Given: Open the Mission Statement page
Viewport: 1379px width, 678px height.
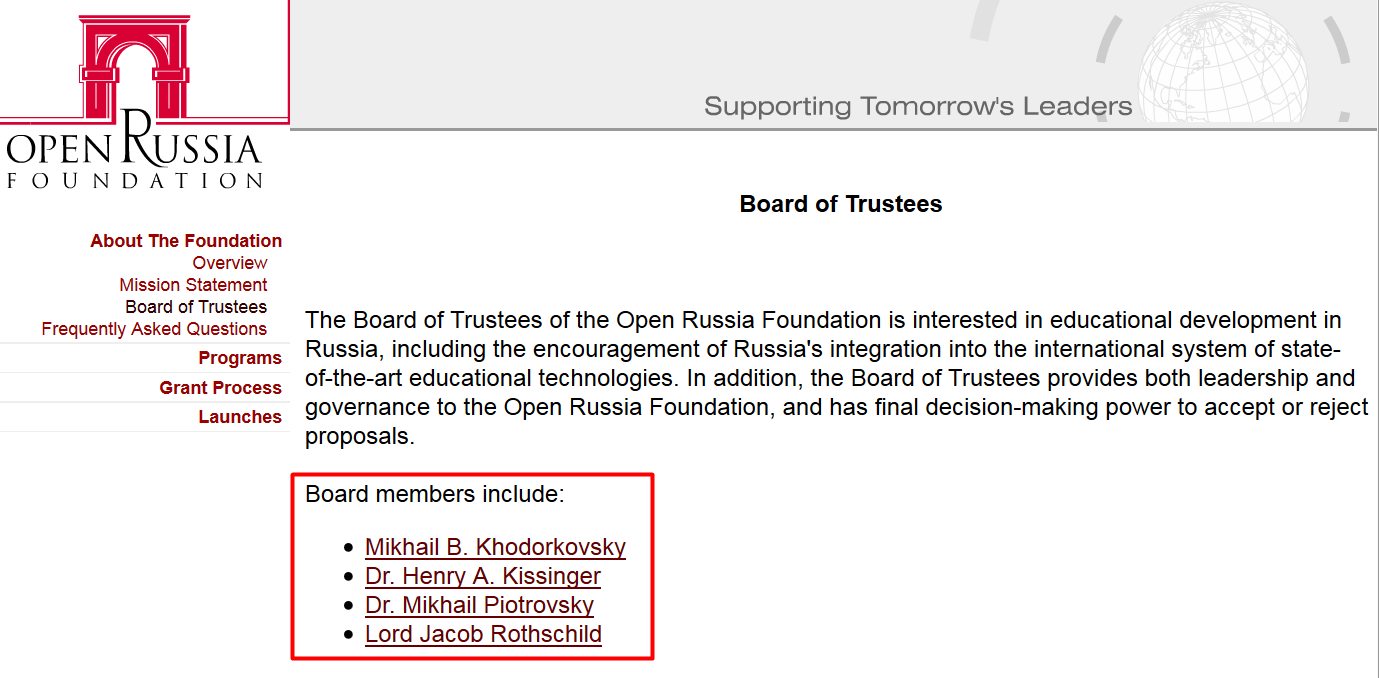Looking at the screenshot, I should 193,285.
